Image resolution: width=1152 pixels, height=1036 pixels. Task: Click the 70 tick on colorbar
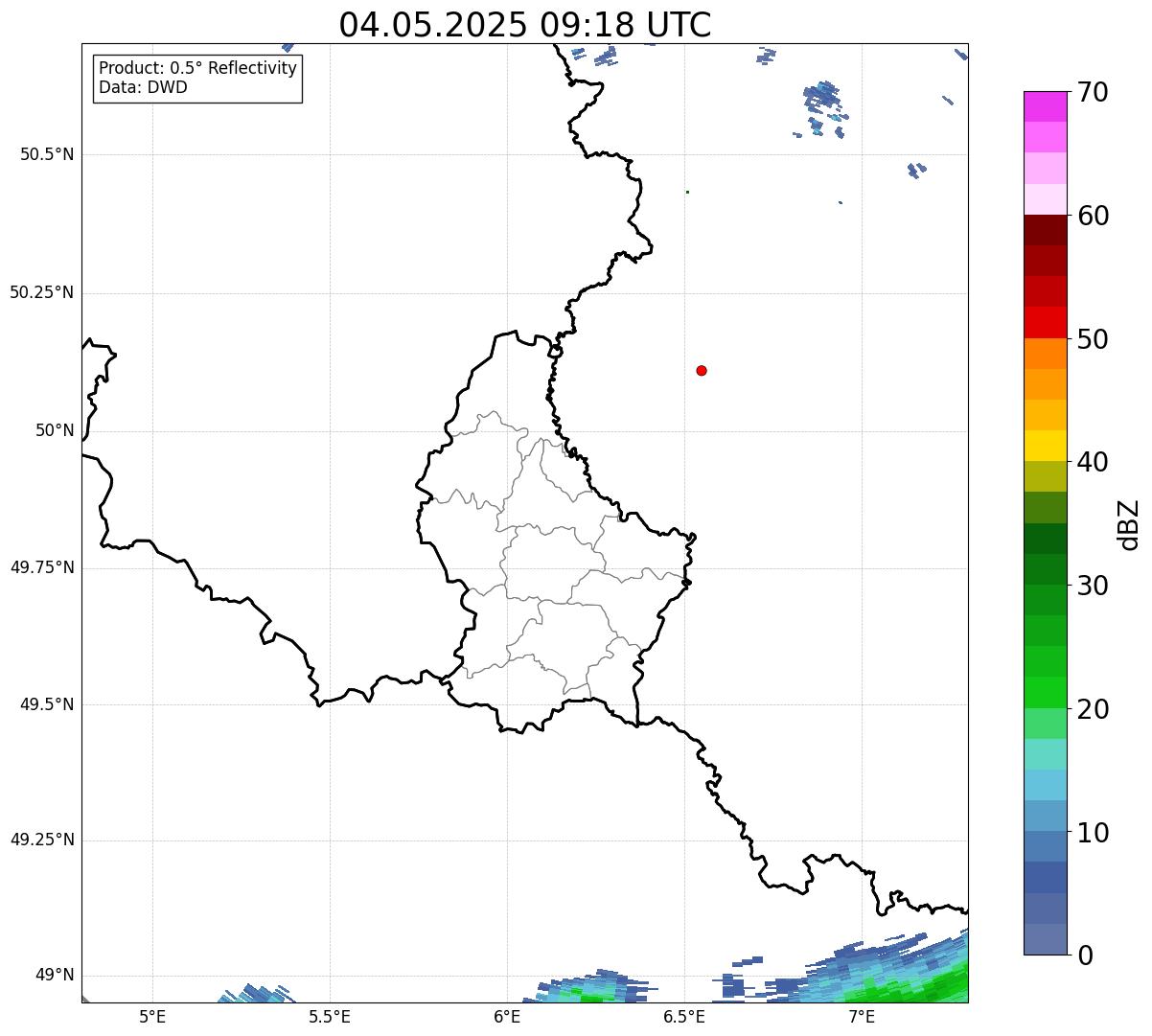click(1093, 92)
